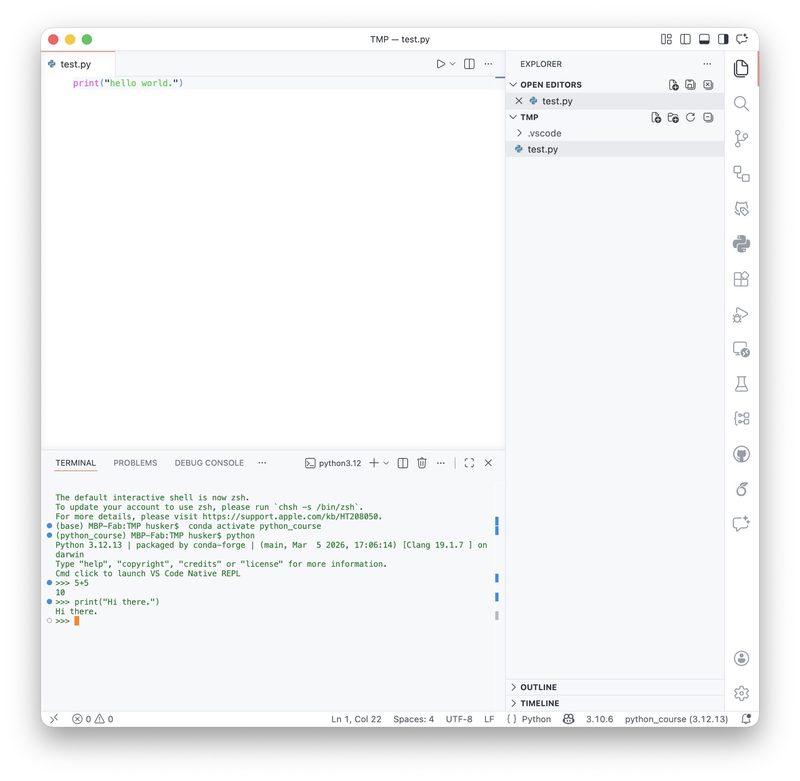Open notifications bell in status bar
This screenshot has width=800, height=781.
click(x=745, y=719)
